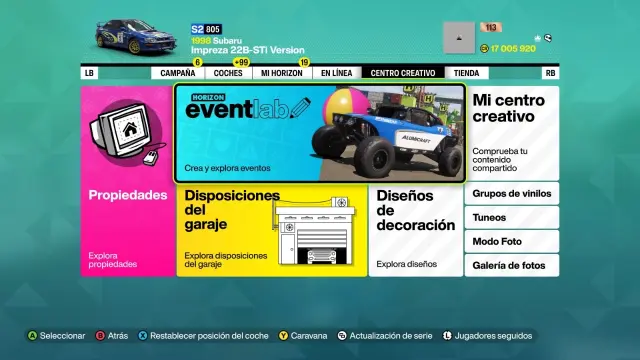This screenshot has height=360, width=640.
Task: Click the B button Atrás icon
Action: pos(100,336)
